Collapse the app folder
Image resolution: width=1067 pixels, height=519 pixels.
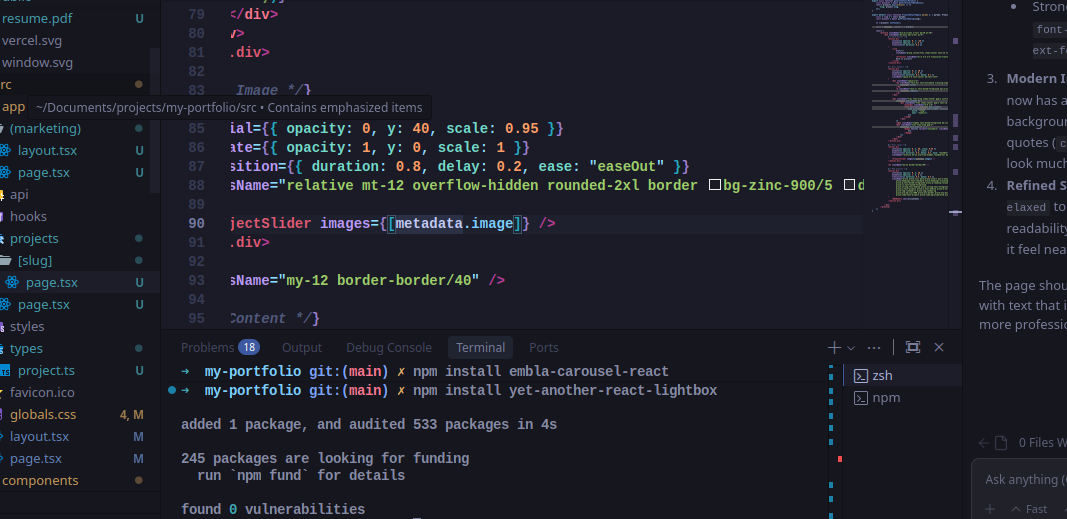(x=14, y=107)
